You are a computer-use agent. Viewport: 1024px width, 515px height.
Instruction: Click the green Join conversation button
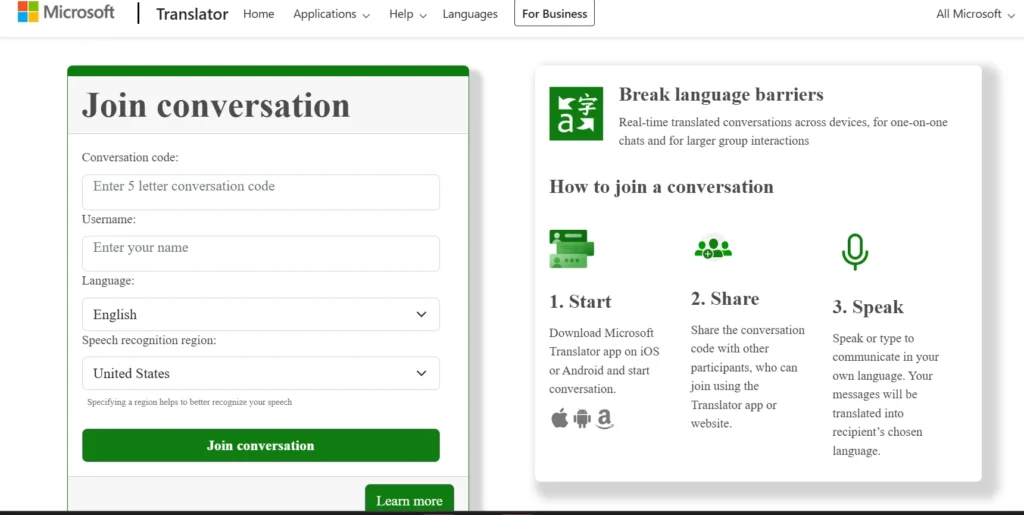point(261,445)
